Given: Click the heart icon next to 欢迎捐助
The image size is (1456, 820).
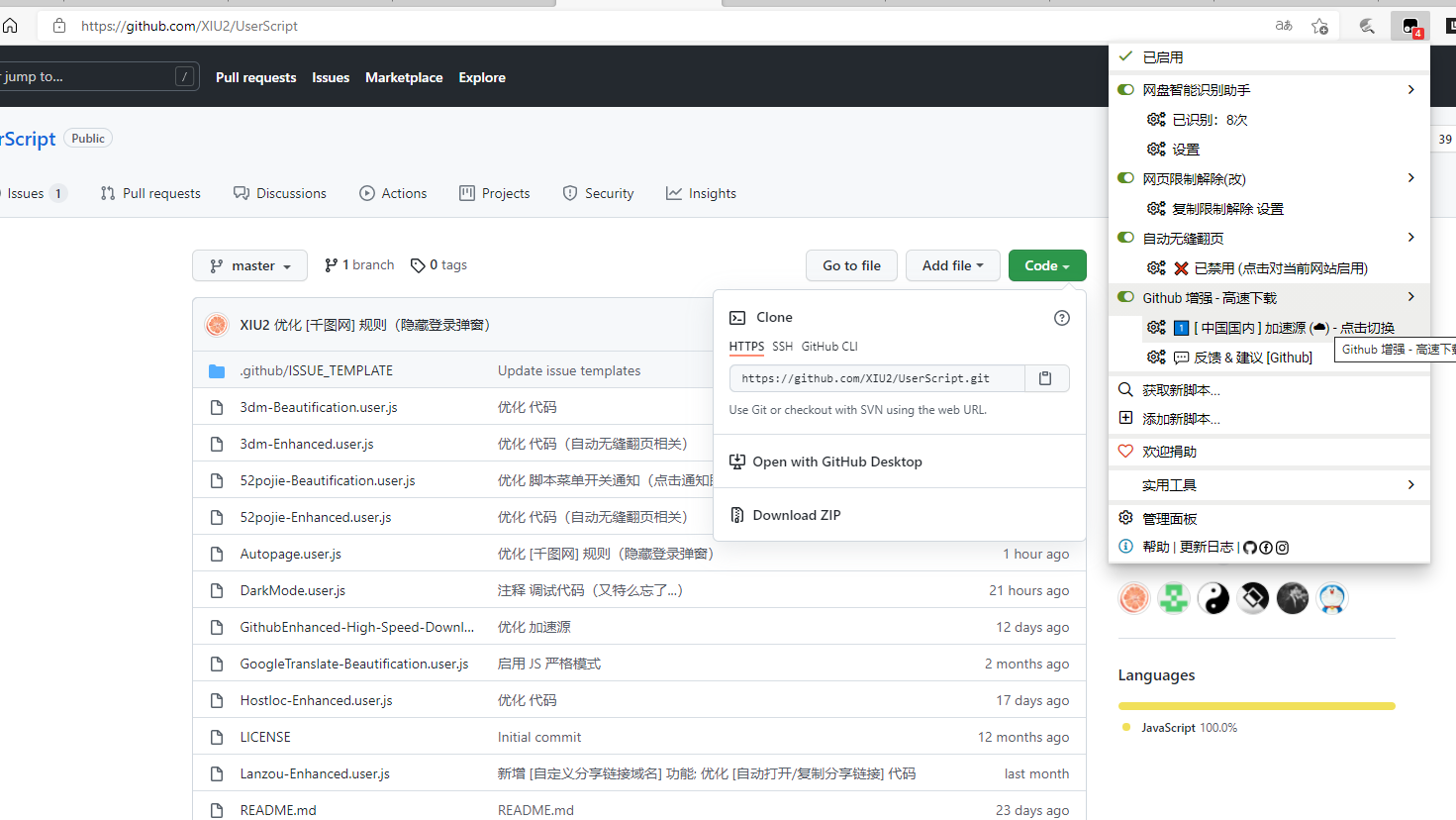Looking at the screenshot, I should click(1125, 451).
